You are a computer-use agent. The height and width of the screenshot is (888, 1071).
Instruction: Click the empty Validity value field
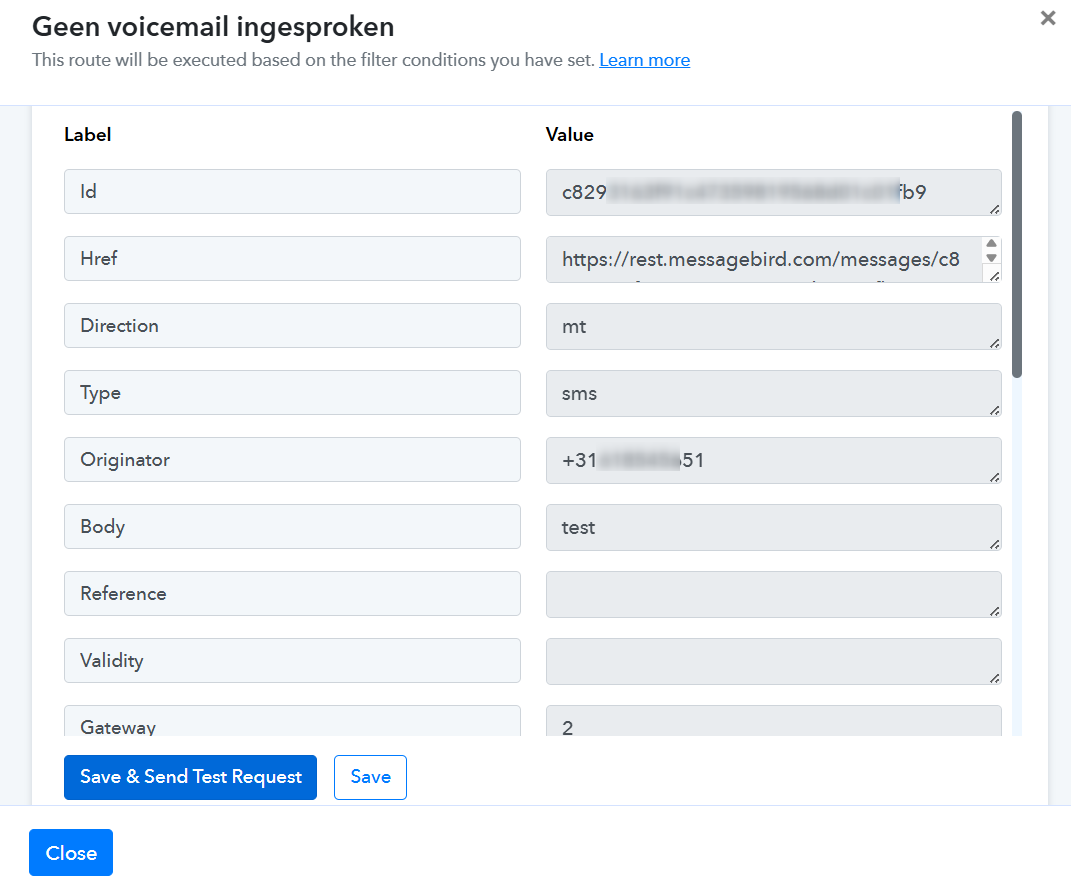(772, 661)
